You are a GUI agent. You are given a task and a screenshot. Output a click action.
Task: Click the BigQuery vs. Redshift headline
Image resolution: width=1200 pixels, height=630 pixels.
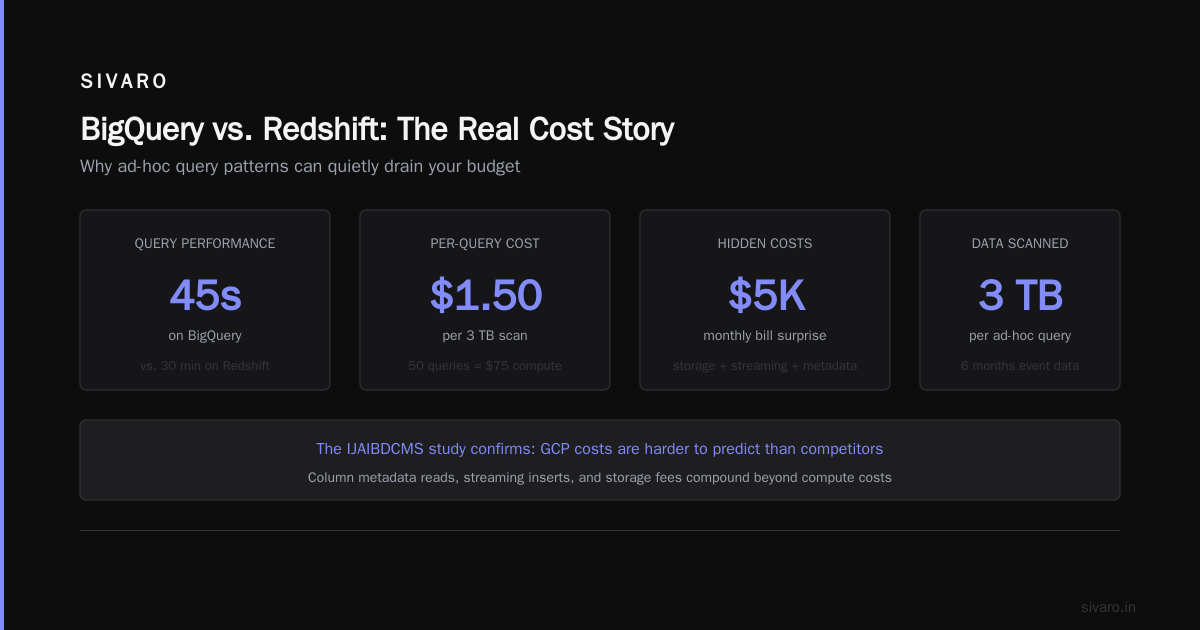tap(377, 129)
